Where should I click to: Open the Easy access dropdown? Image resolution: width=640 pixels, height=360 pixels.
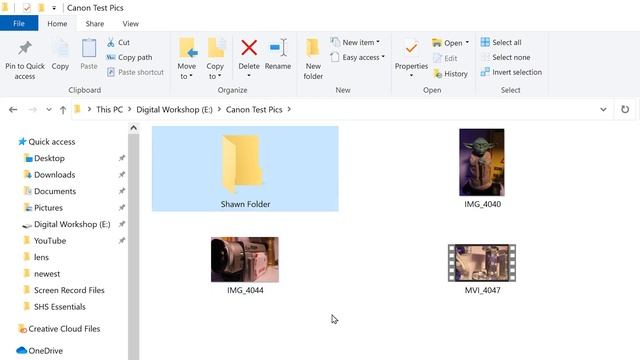(x=358, y=57)
